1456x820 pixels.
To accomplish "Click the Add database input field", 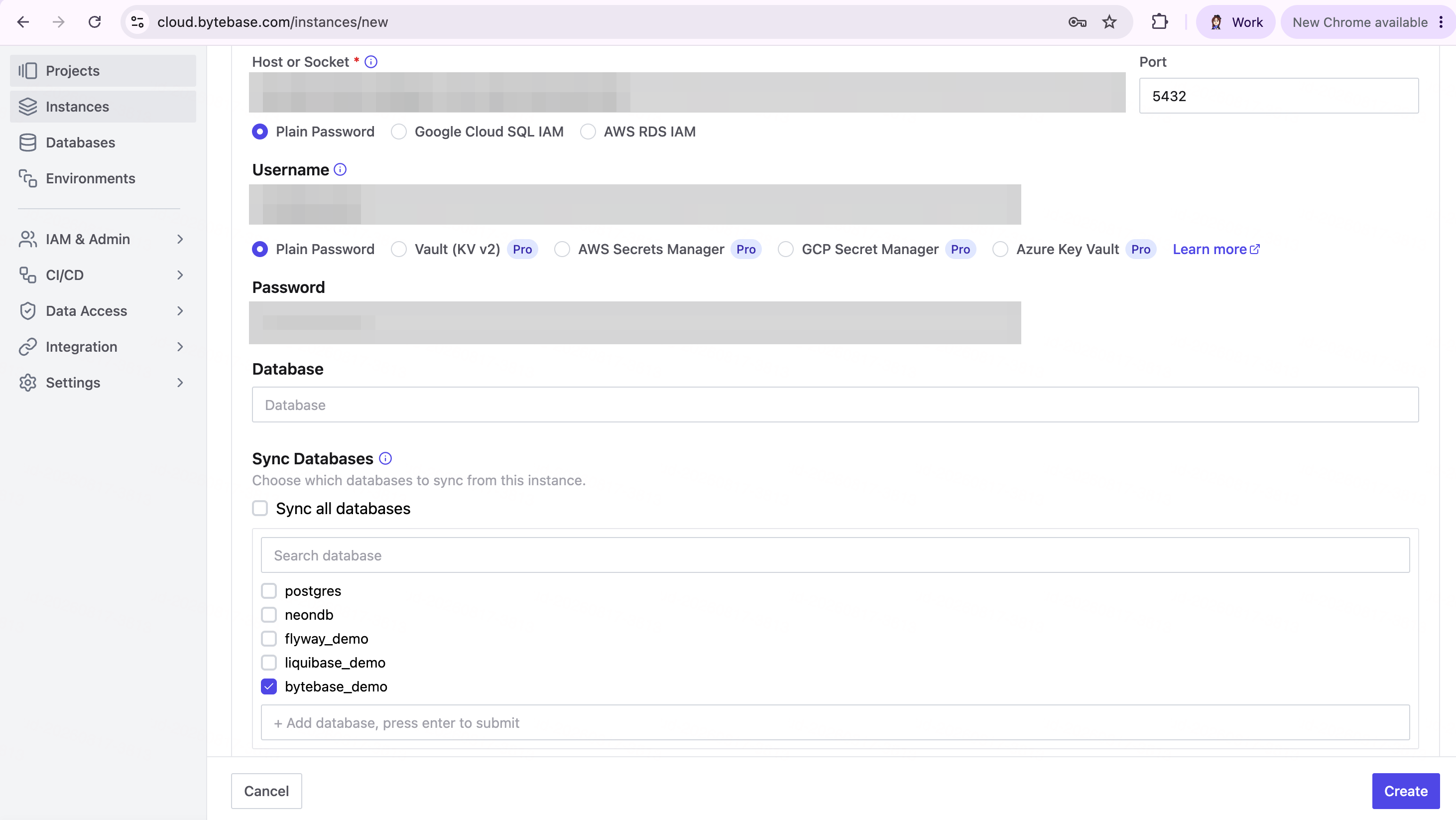I will [x=835, y=722].
